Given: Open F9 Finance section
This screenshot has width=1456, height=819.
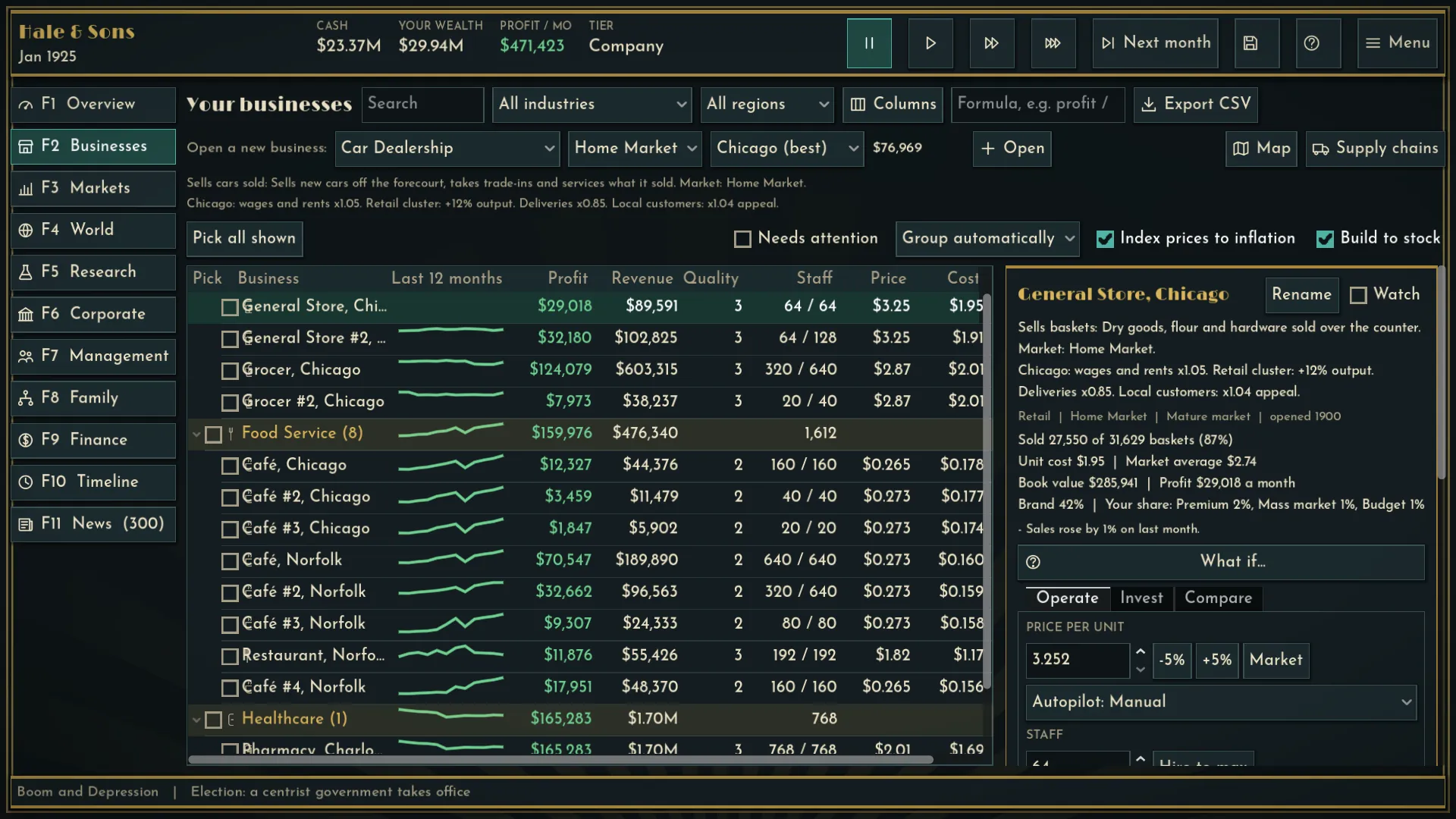Looking at the screenshot, I should tap(93, 440).
